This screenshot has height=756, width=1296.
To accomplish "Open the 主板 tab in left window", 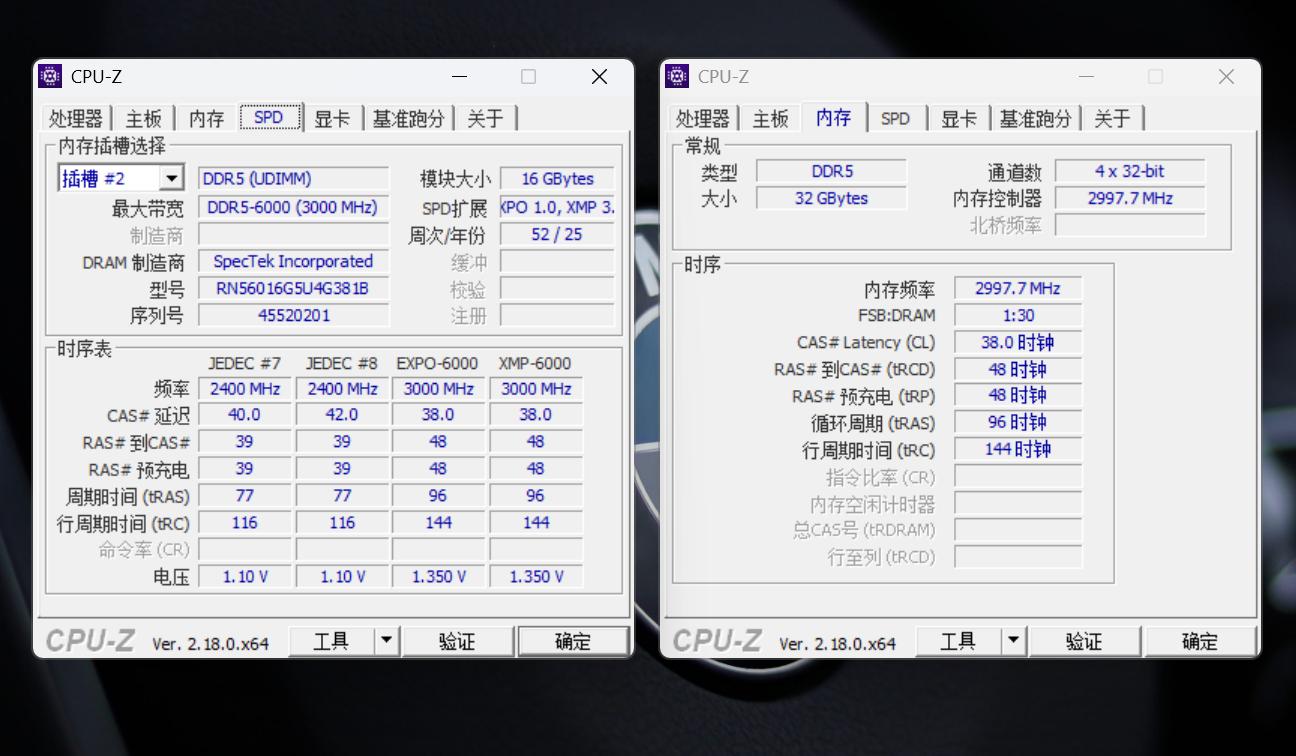I will pos(143,117).
